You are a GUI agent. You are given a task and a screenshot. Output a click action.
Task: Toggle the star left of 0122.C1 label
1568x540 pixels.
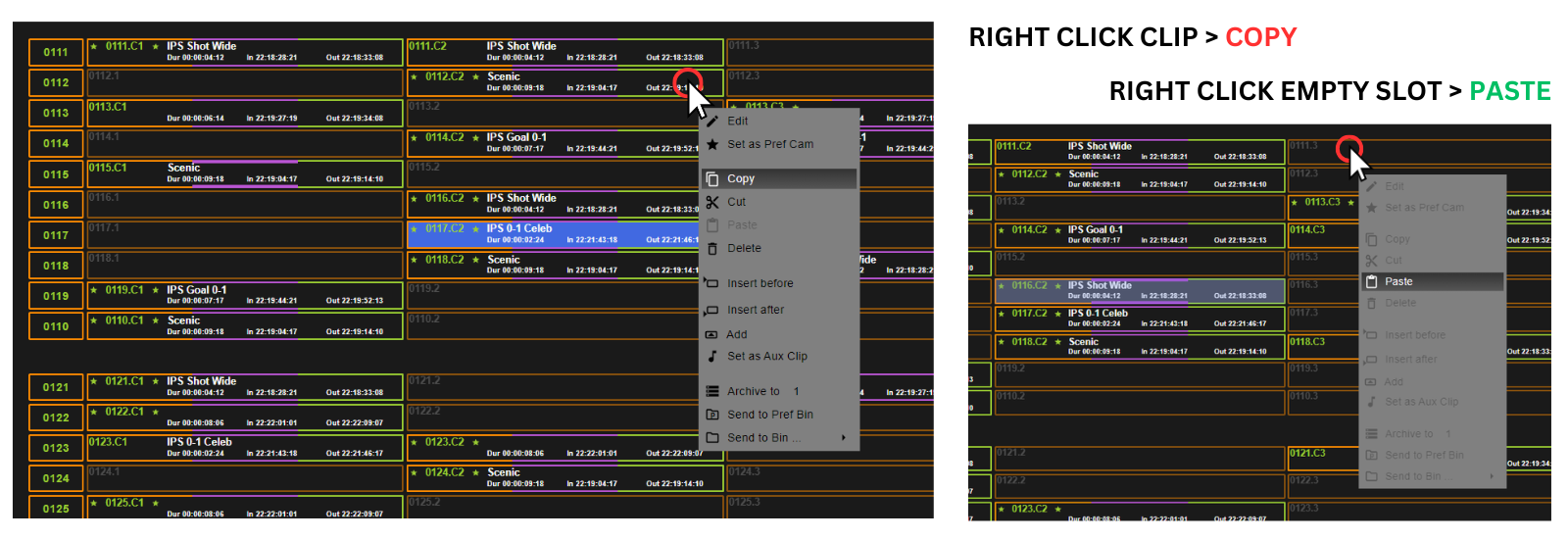point(94,412)
